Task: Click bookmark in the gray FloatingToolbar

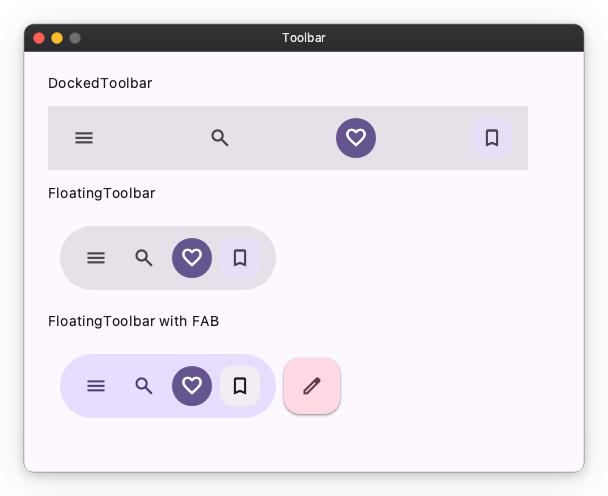Action: pyautogui.click(x=240, y=258)
